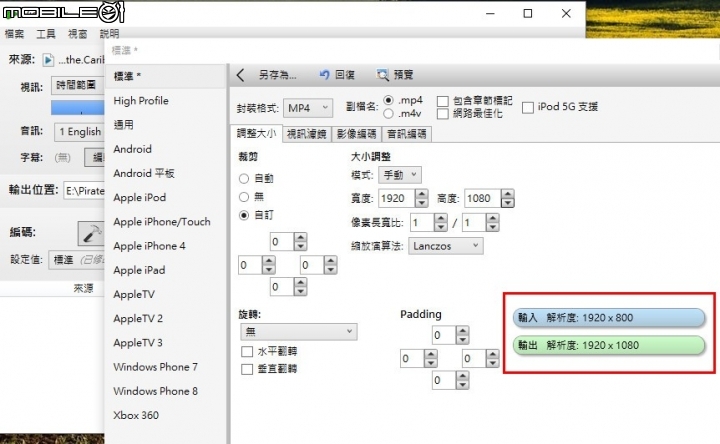The height and width of the screenshot is (444, 720).
Task: Increase 寬度 with stepper up arrow
Action: click(422, 194)
